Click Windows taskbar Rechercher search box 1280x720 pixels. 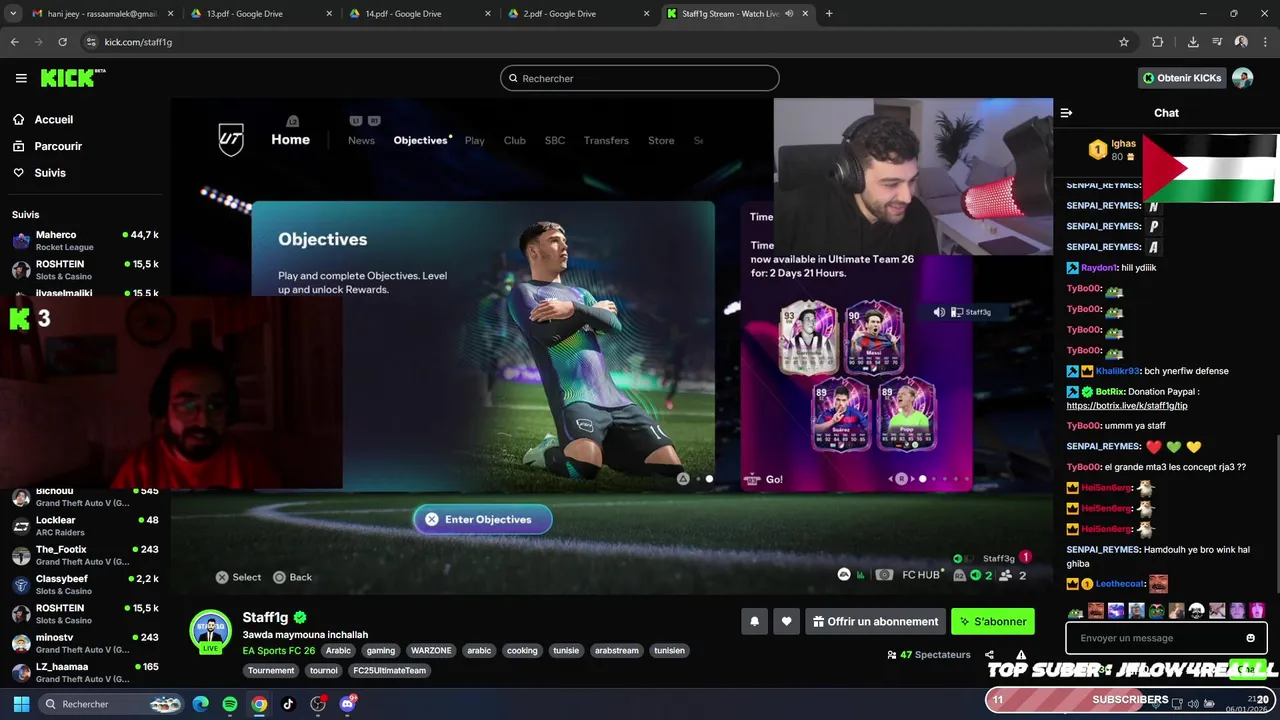click(x=113, y=704)
